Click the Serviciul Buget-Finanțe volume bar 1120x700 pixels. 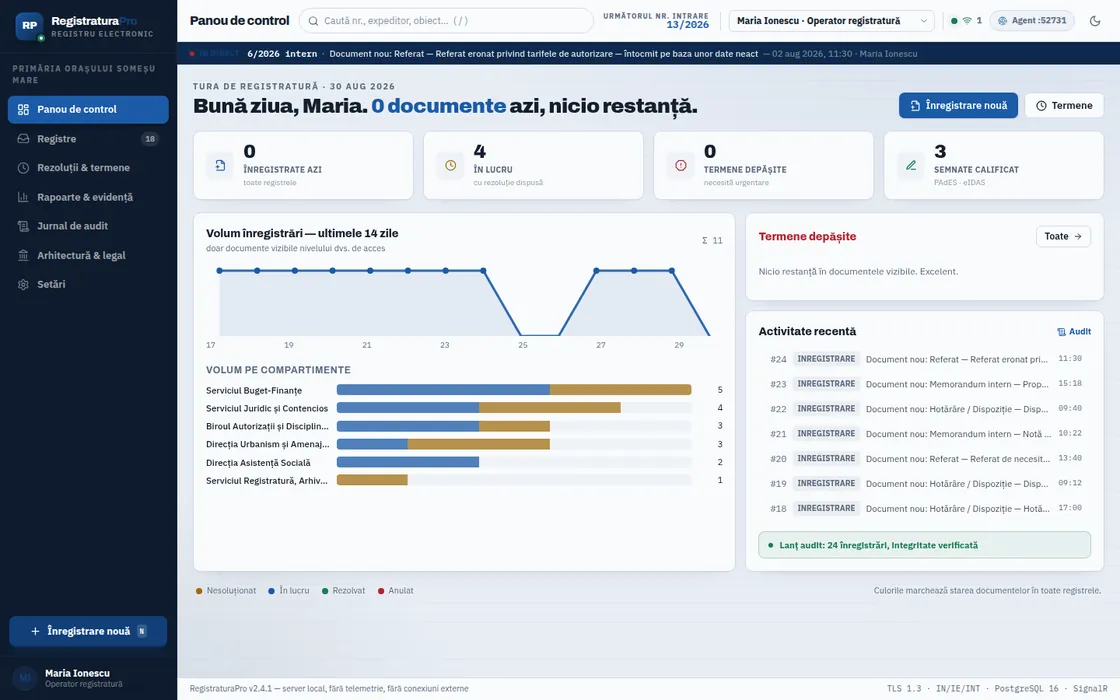coord(514,390)
